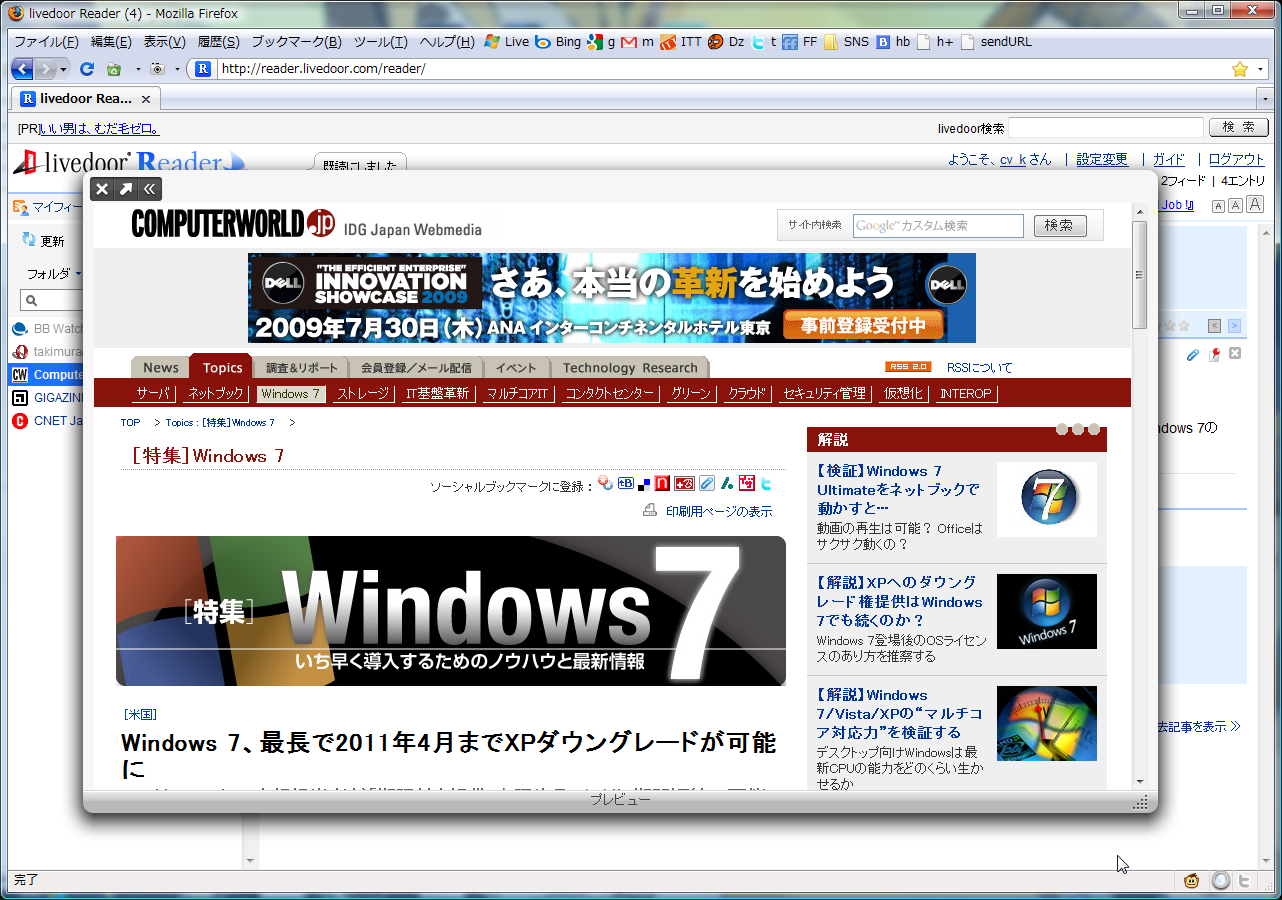The height and width of the screenshot is (900, 1282).
Task: Open the 印刷用ページの表示 link
Action: [x=719, y=511]
